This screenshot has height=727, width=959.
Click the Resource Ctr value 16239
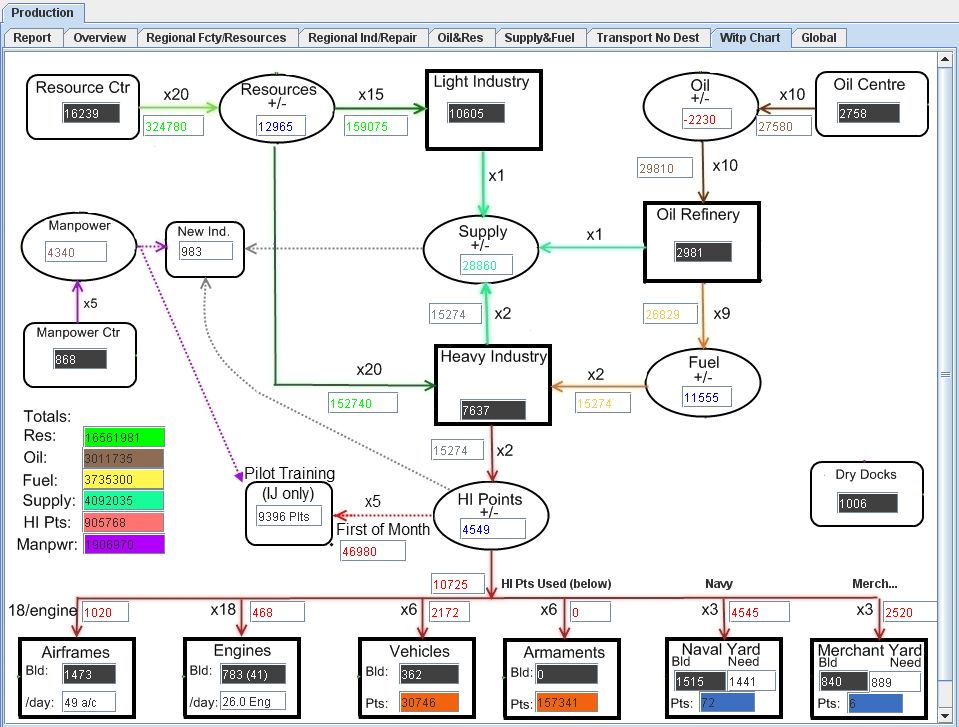[x=91, y=113]
